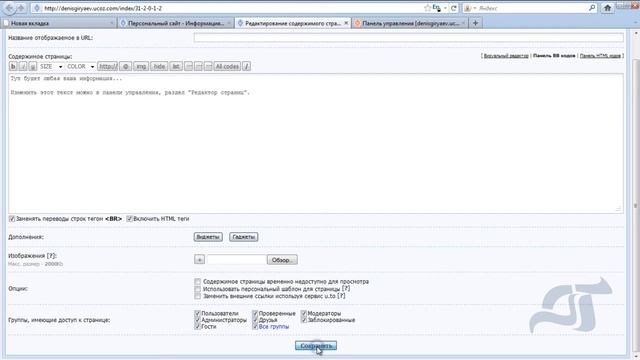Open the browser home page

tap(607, 8)
